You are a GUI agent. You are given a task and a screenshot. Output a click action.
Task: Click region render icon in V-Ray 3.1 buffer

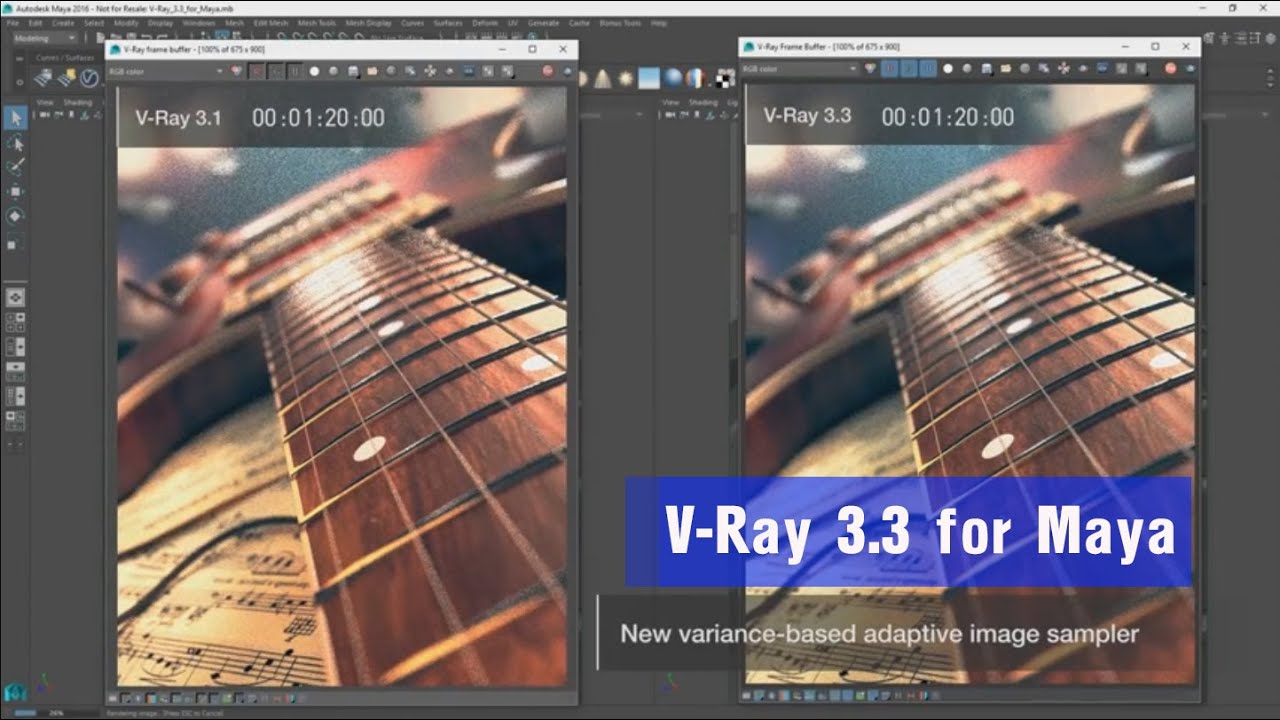tap(449, 71)
